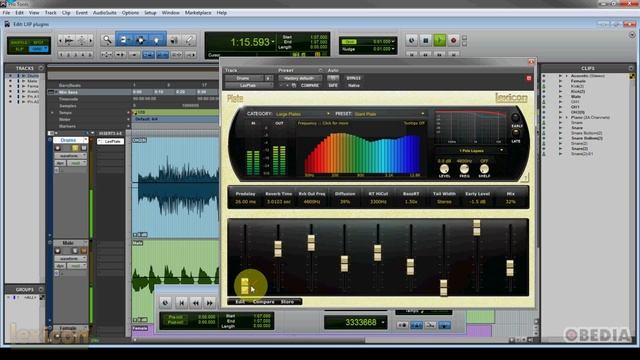
Task: Open the Marketplace menu
Action: click(198, 13)
